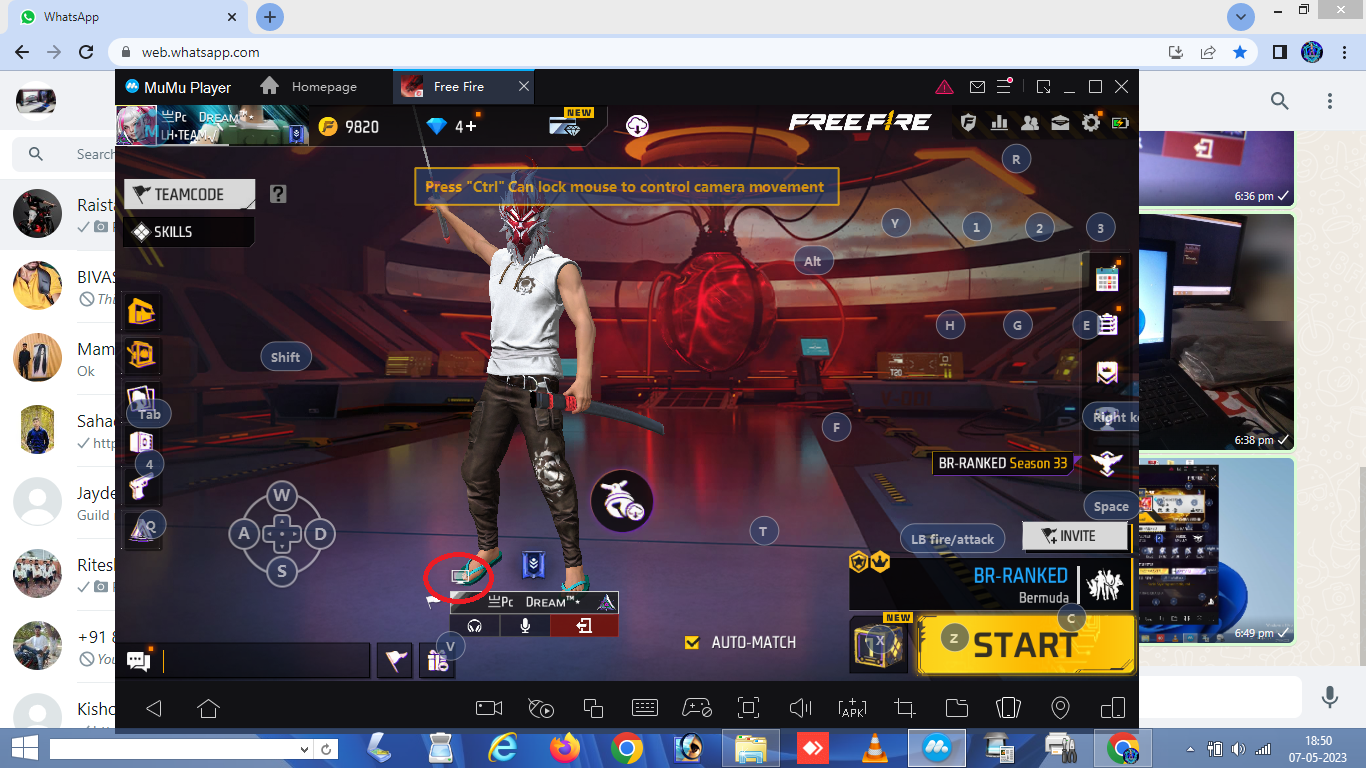The height and width of the screenshot is (768, 1366).
Task: Bookmark the page with Chrome star icon
Action: (1240, 52)
